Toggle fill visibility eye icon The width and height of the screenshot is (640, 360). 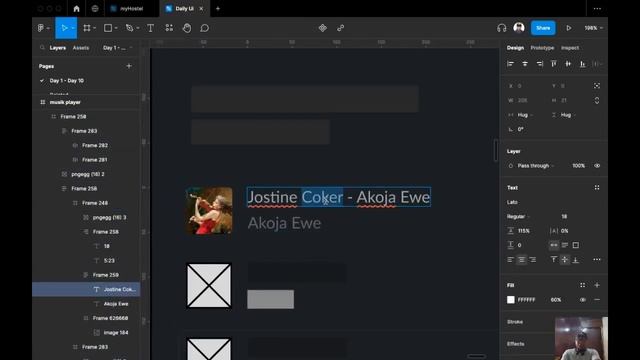click(582, 300)
